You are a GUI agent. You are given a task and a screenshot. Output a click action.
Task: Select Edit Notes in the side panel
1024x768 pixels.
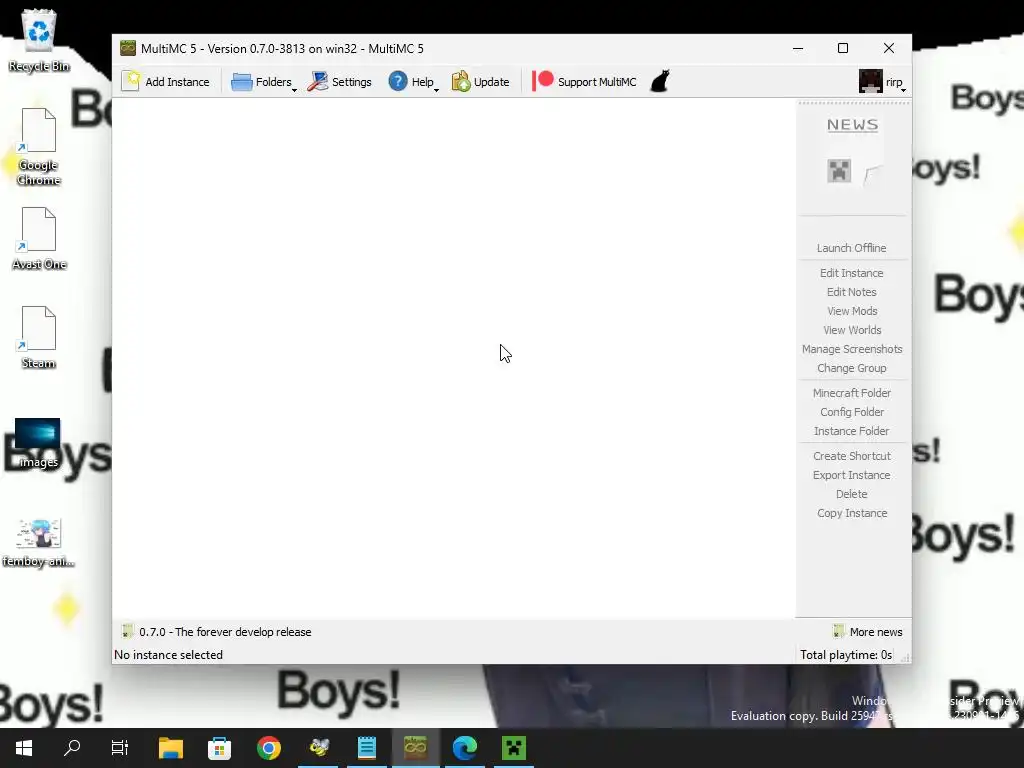click(x=851, y=292)
